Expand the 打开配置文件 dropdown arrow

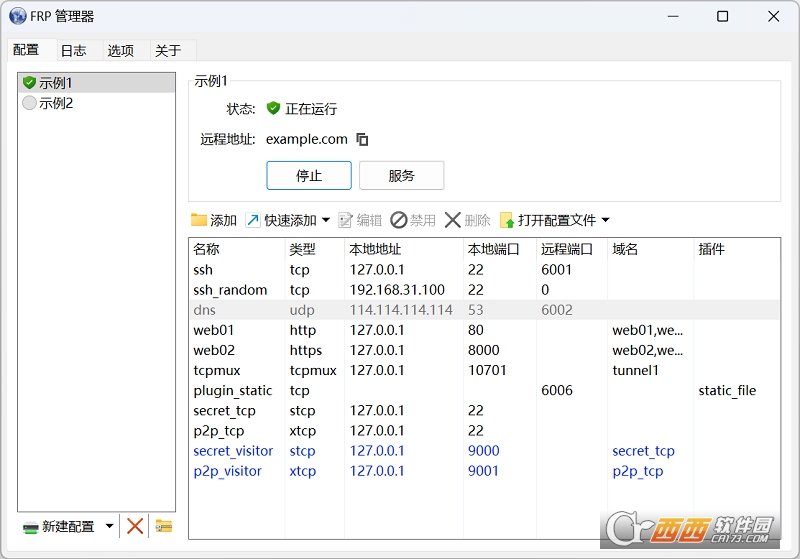coord(606,220)
